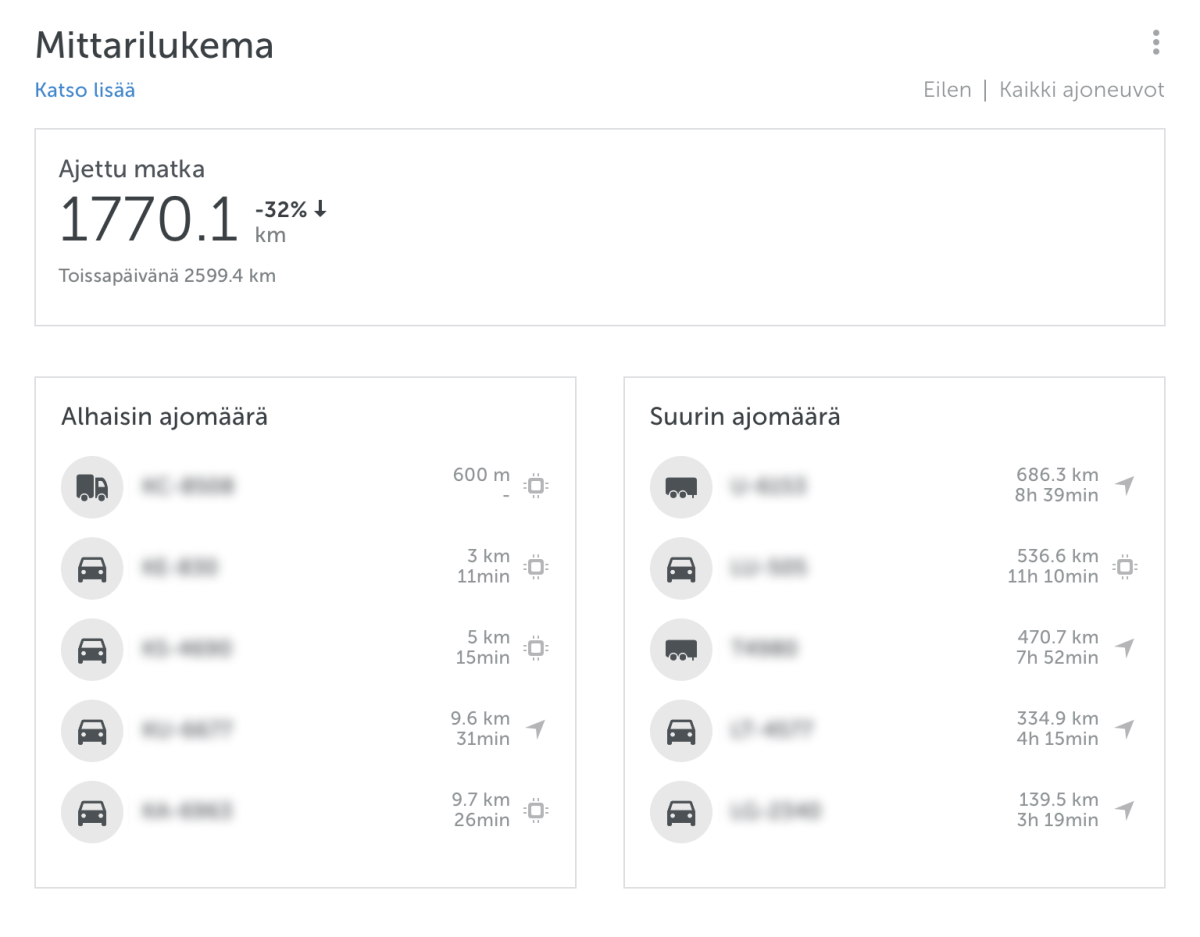Click the Katso lisää link
Image resolution: width=1200 pixels, height=937 pixels.
click(85, 90)
